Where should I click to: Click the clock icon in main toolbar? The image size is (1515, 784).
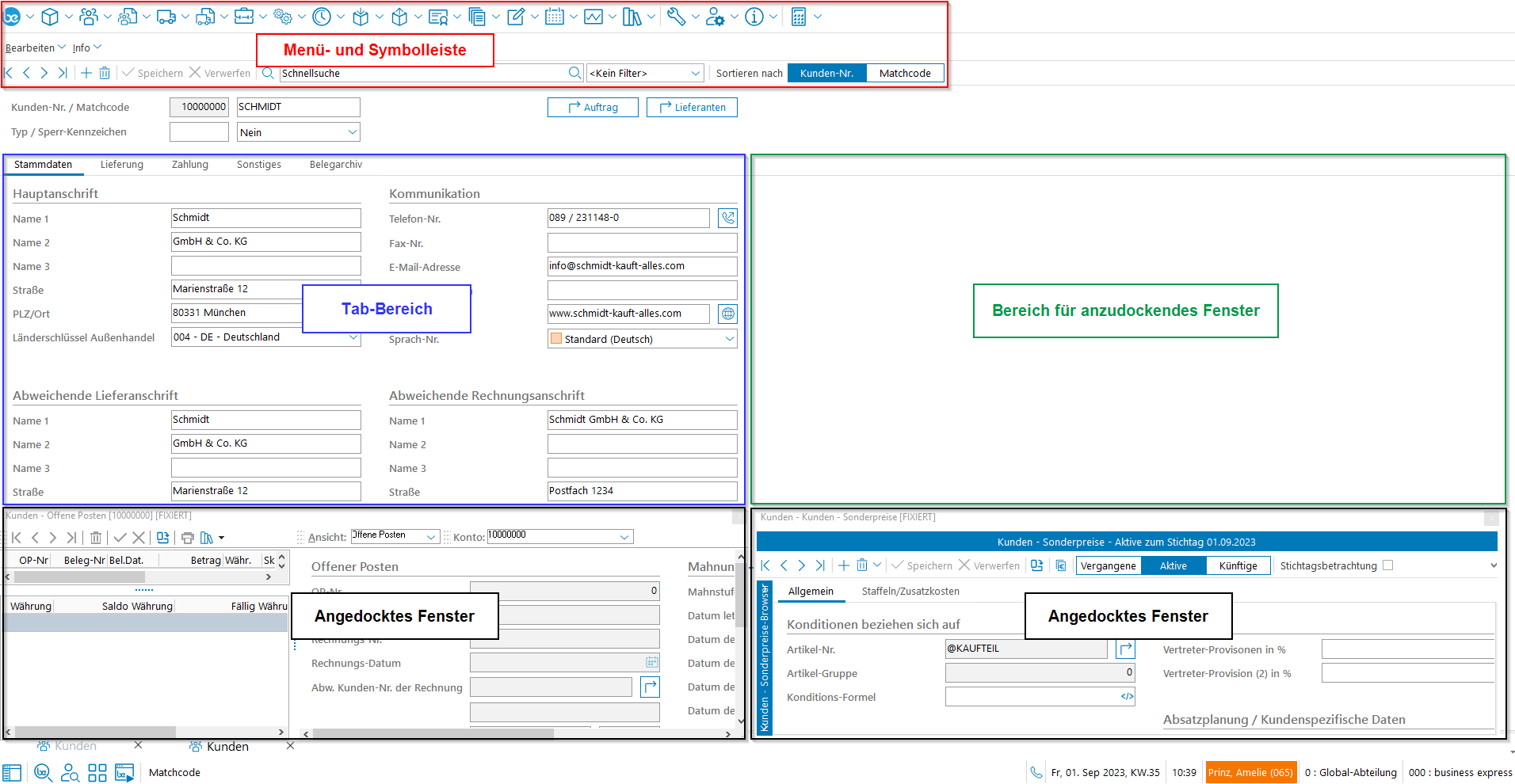322,17
